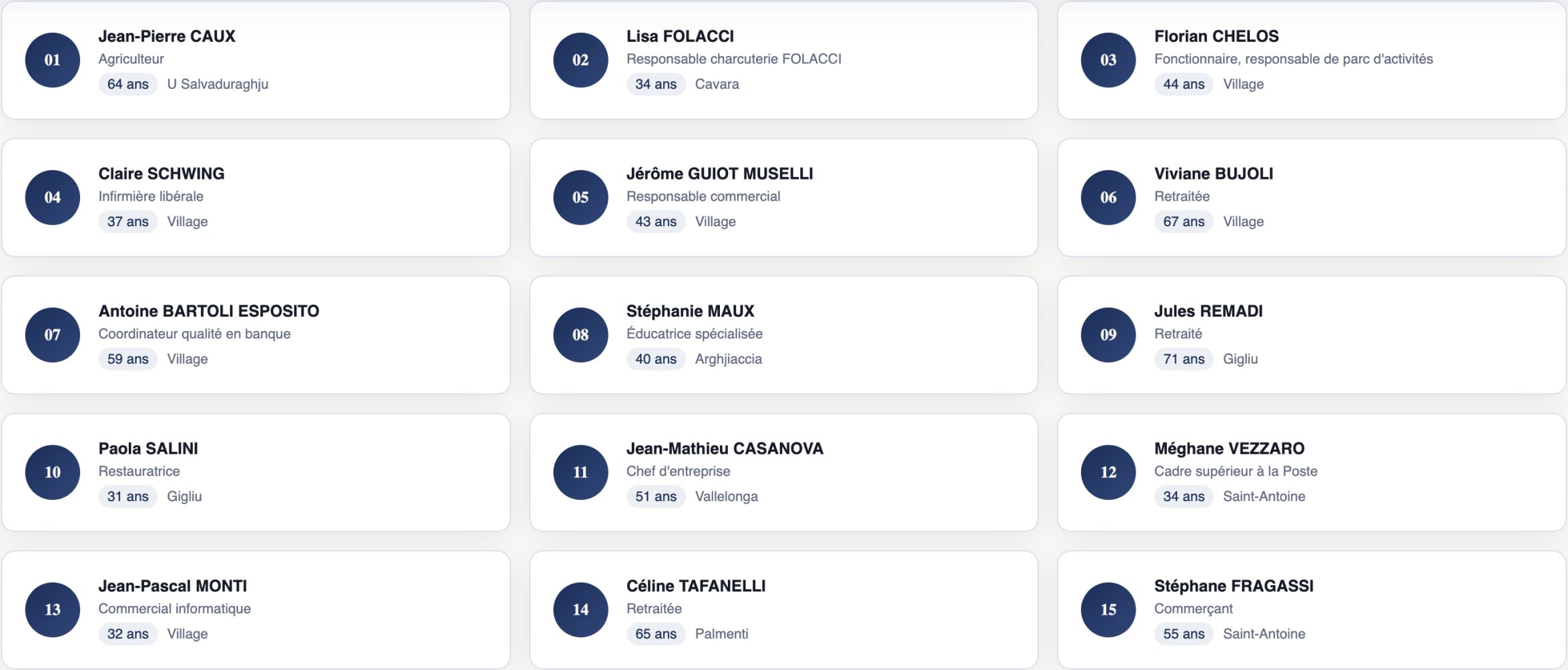
Task: Click the 02 circular badge
Action: click(580, 60)
